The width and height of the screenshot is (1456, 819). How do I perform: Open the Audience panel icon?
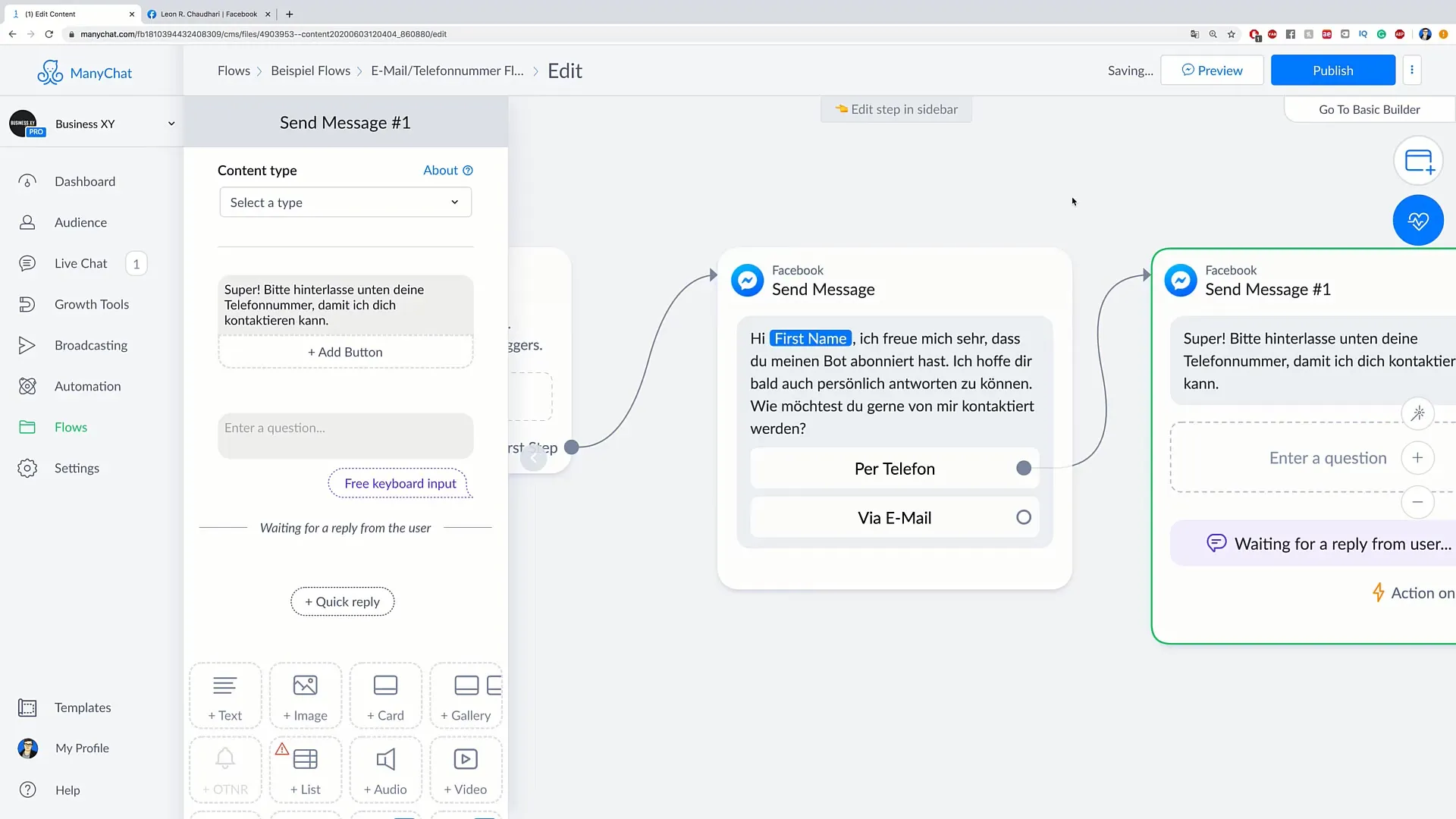[x=27, y=222]
